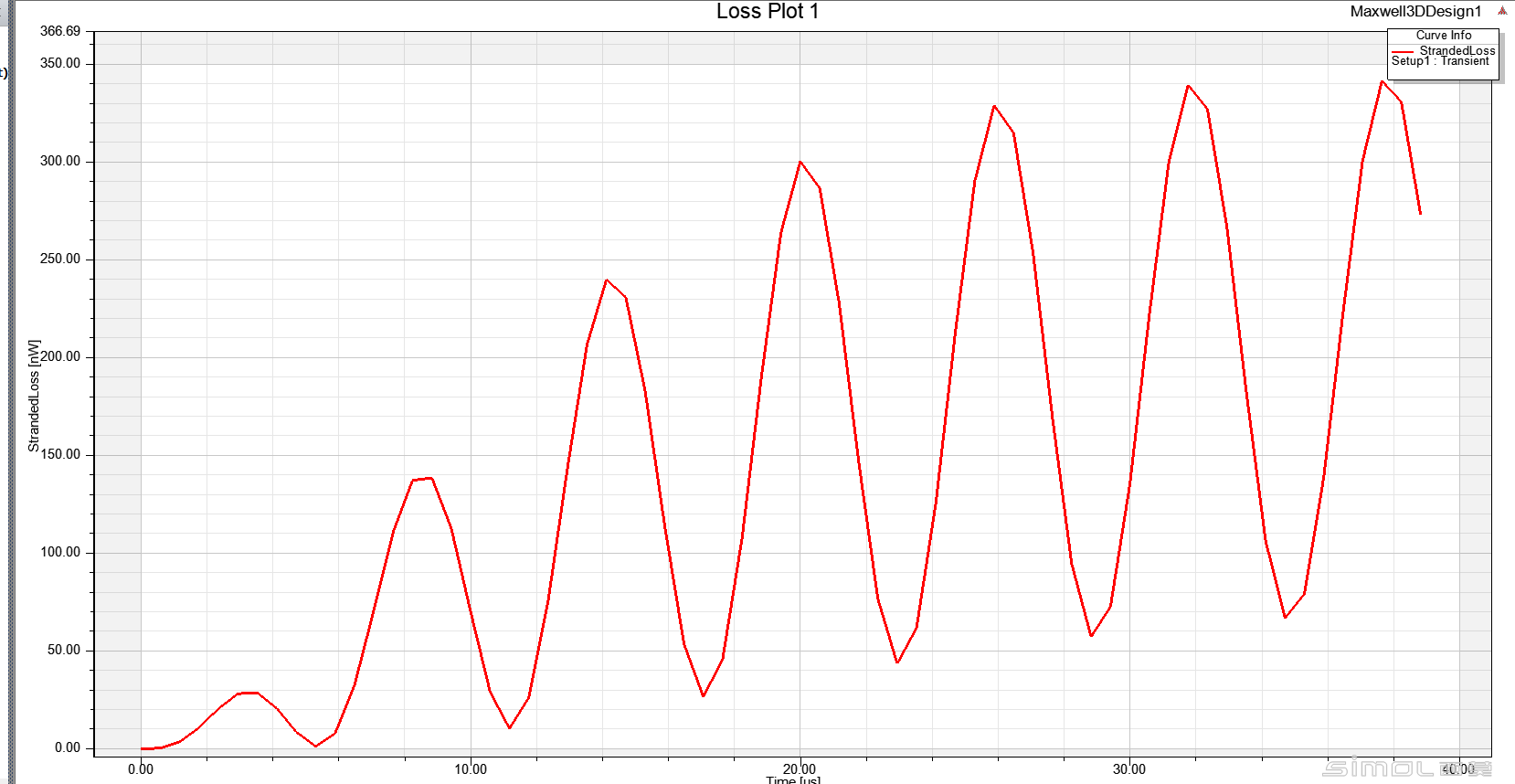Viewport: 1515px width, 784px height.
Task: Click the 300.00 Y-axis tick label
Action: [x=60, y=161]
